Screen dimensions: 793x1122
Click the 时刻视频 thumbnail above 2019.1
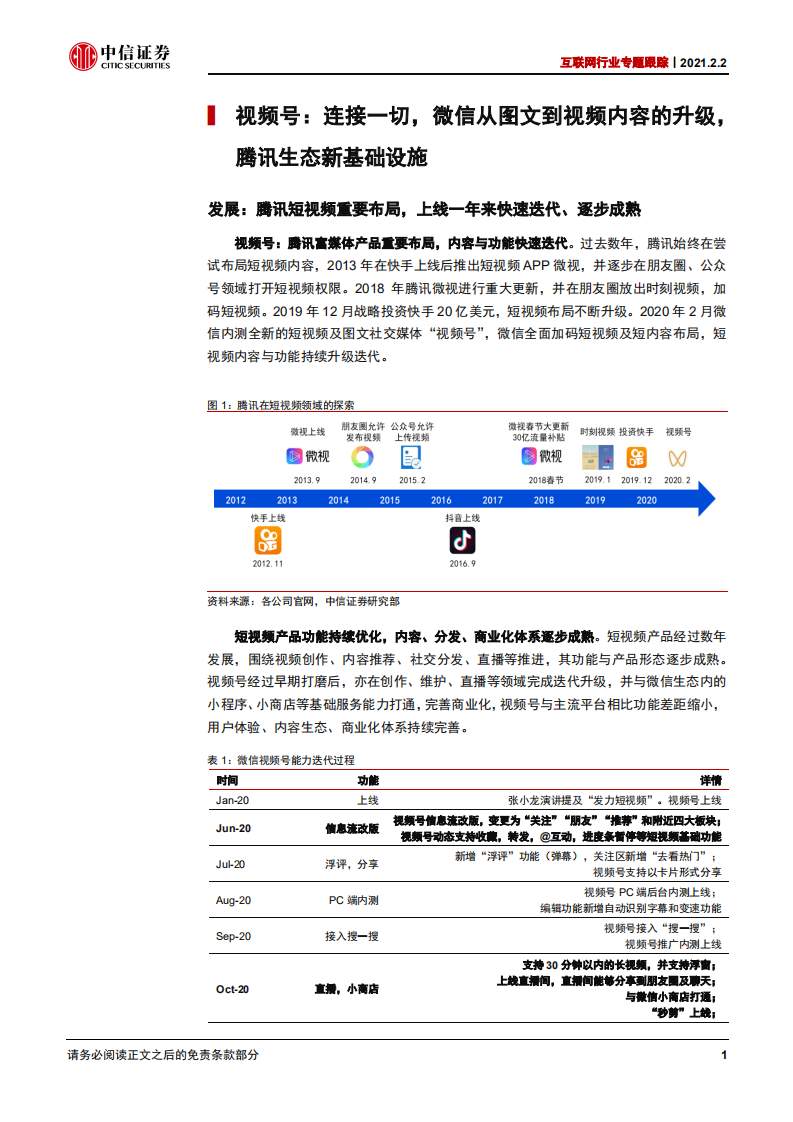coord(598,457)
